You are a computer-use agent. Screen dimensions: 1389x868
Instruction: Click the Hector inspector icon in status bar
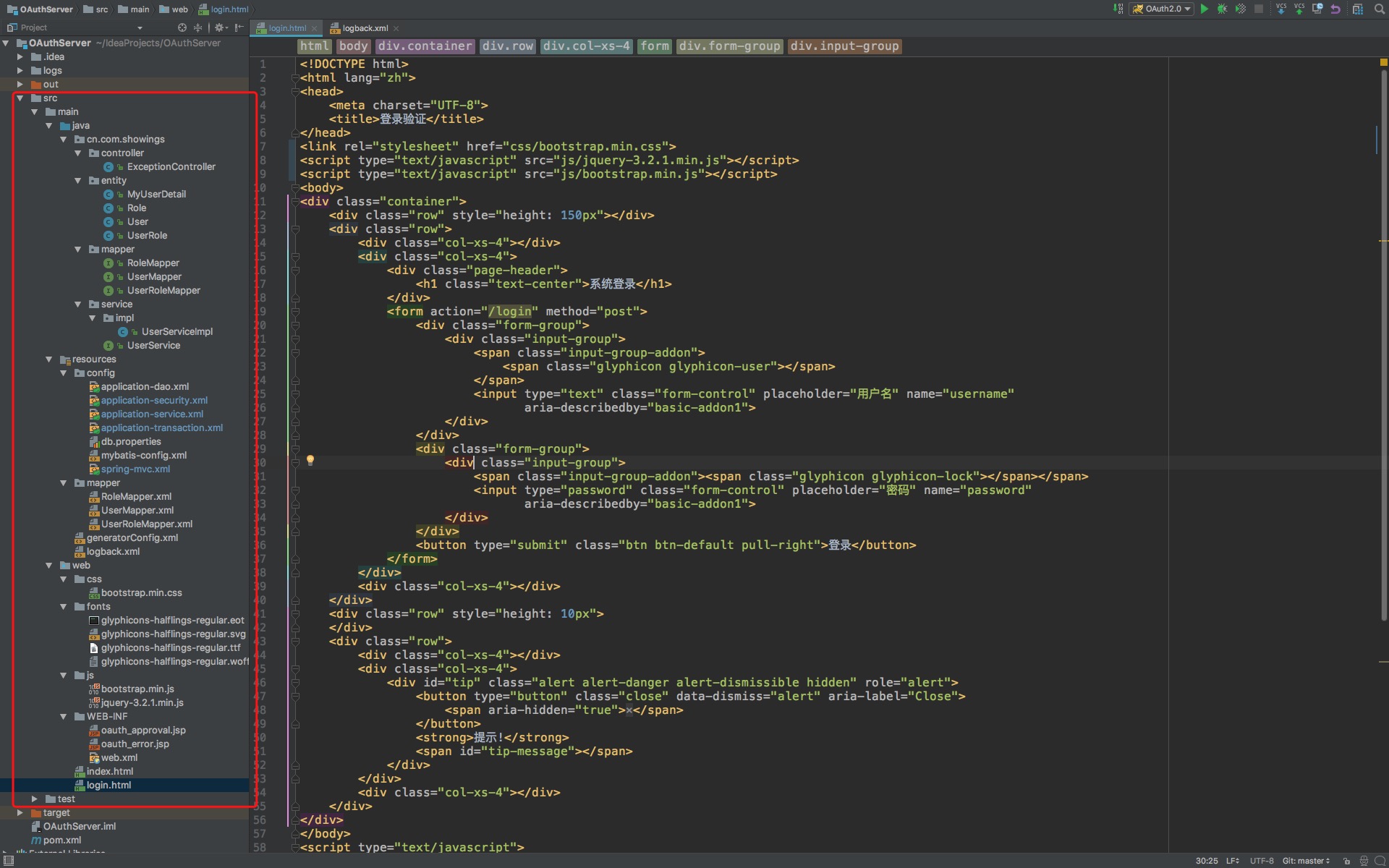coord(1364,861)
